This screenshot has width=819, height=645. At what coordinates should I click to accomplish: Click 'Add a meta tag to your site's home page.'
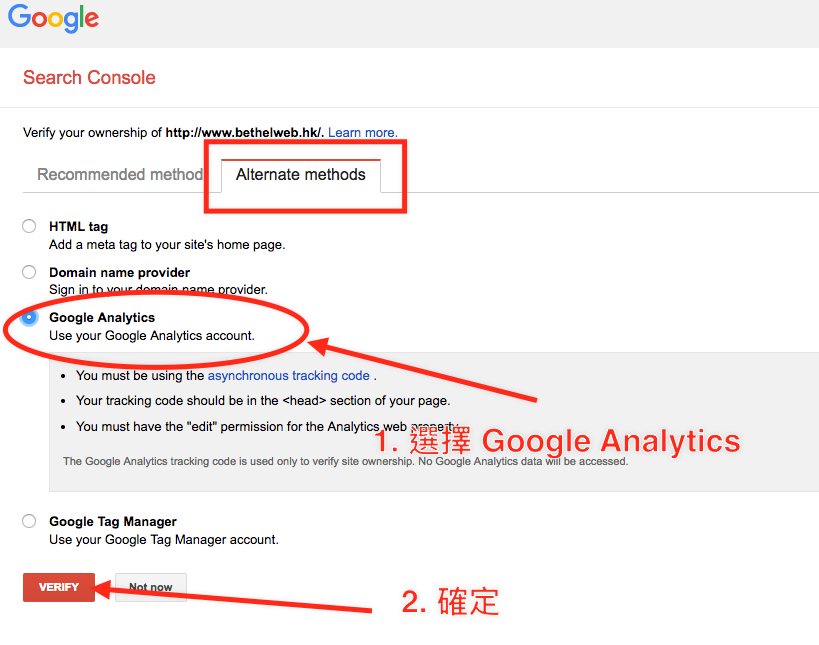tap(167, 244)
